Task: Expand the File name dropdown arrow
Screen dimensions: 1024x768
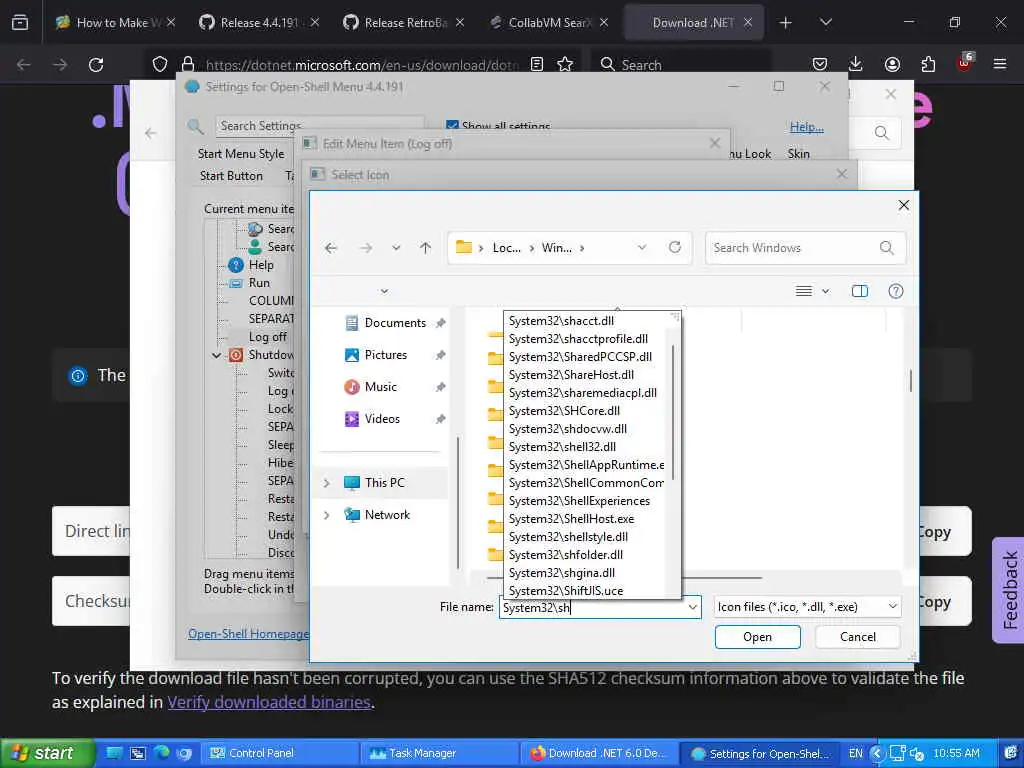Action: point(693,607)
